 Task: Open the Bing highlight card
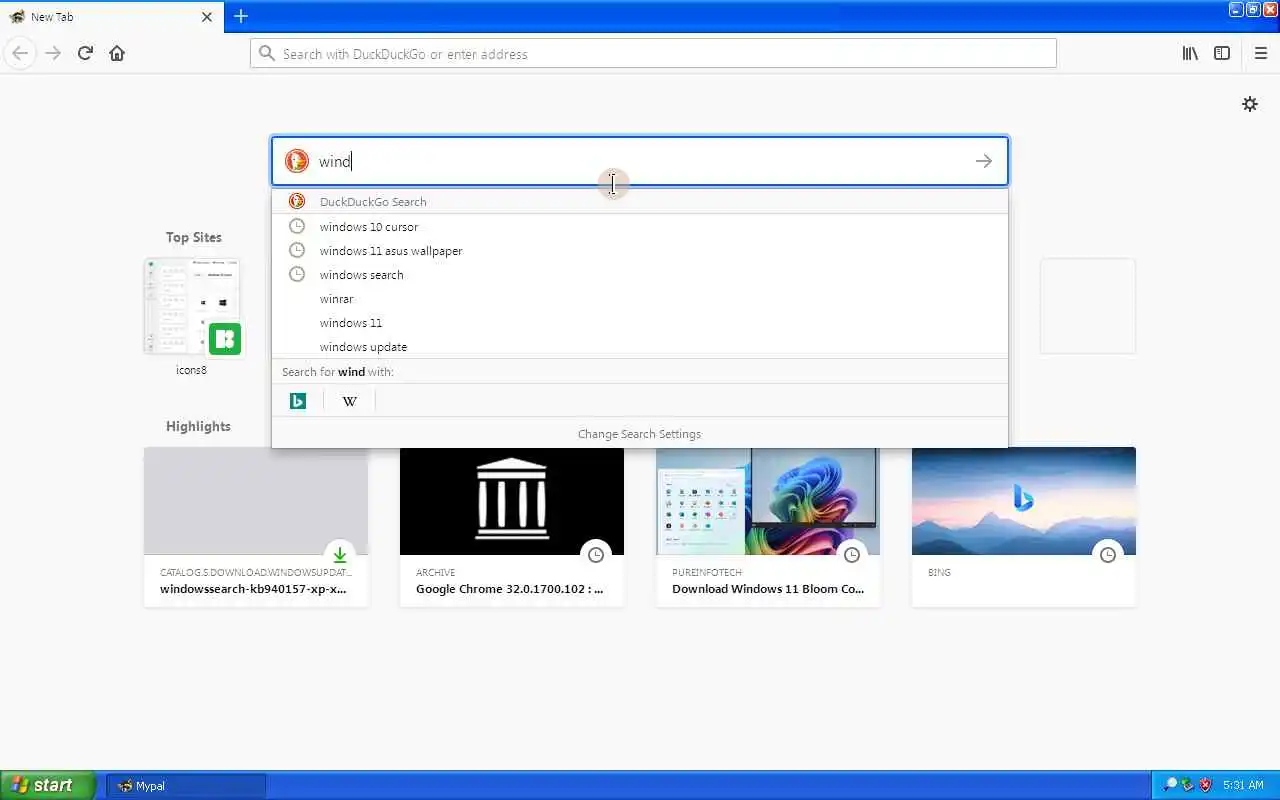click(1024, 527)
